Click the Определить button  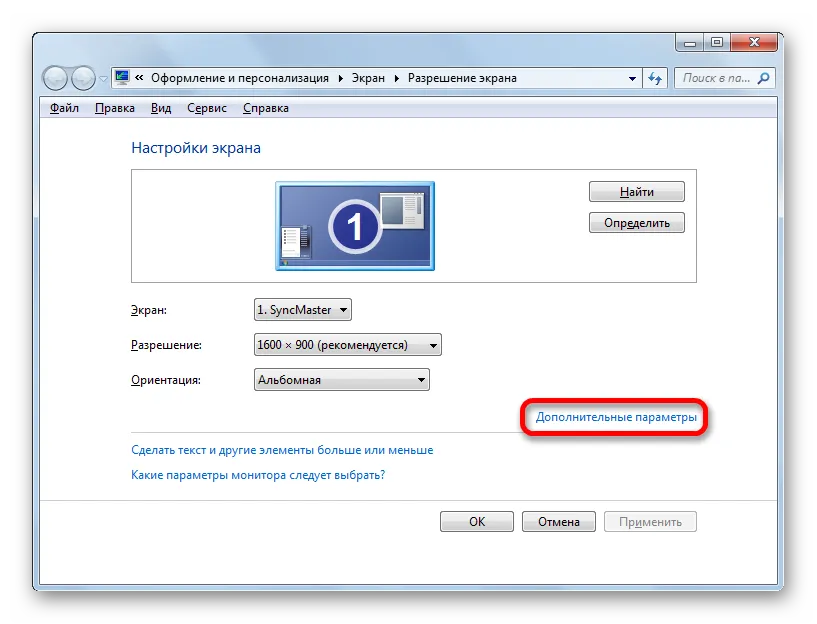[x=636, y=223]
